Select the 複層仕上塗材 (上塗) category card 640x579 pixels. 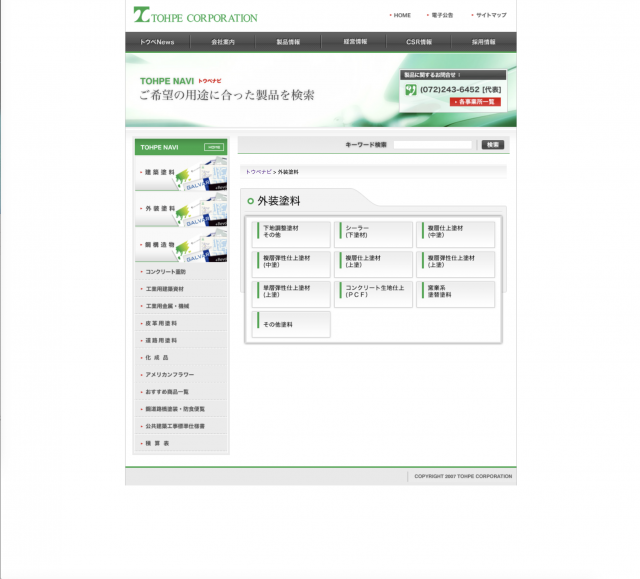[373, 264]
